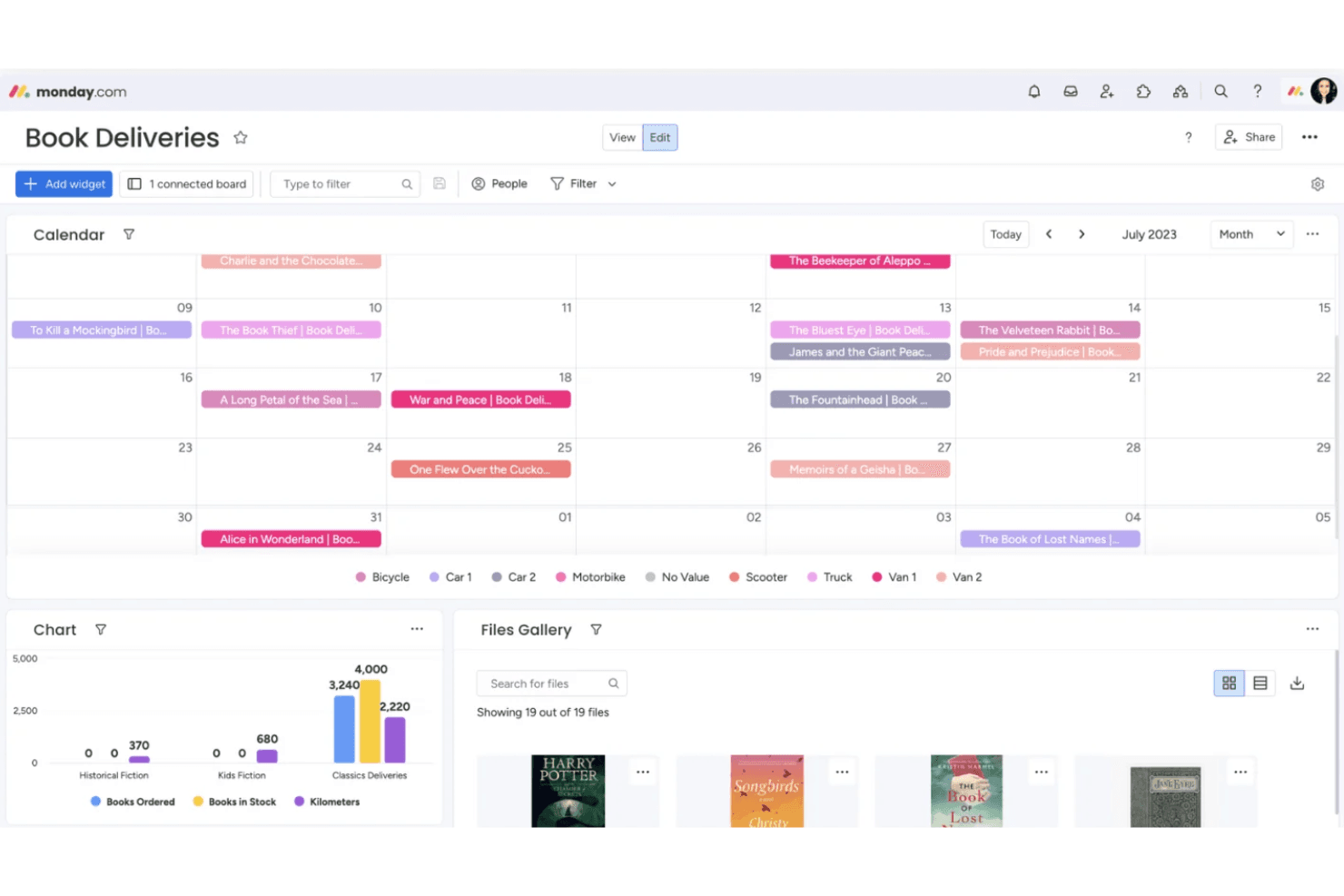The image size is (1344, 896).
Task: Open the notifications bell
Action: pos(1033,91)
